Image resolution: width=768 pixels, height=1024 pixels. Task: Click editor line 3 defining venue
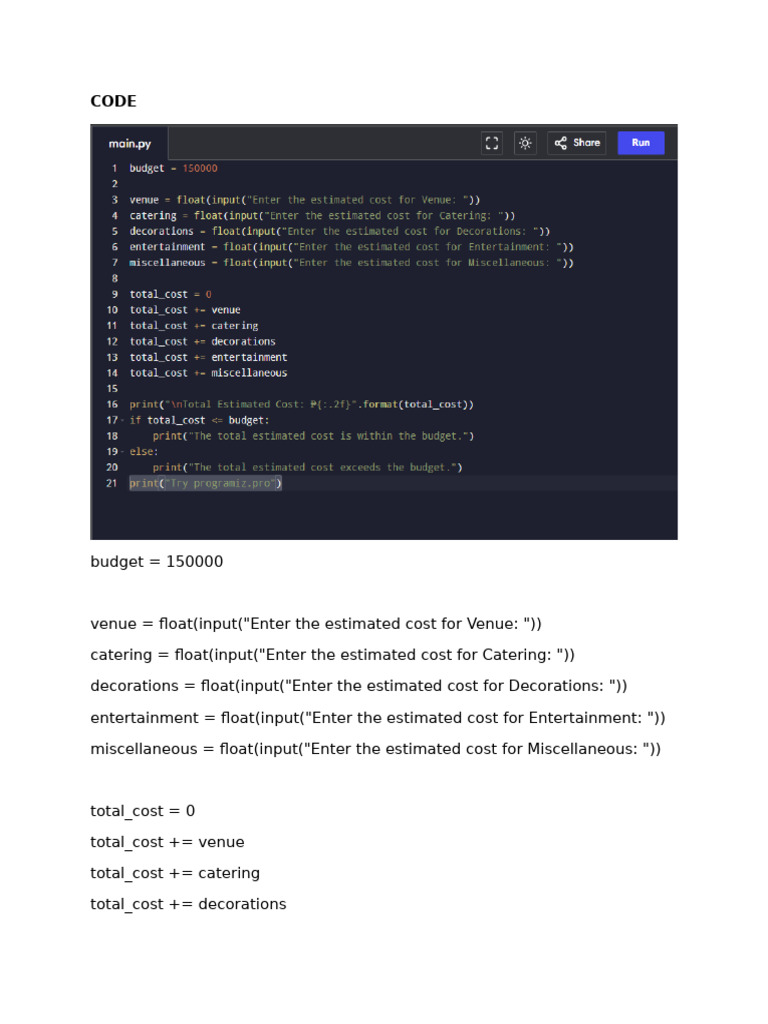304,200
